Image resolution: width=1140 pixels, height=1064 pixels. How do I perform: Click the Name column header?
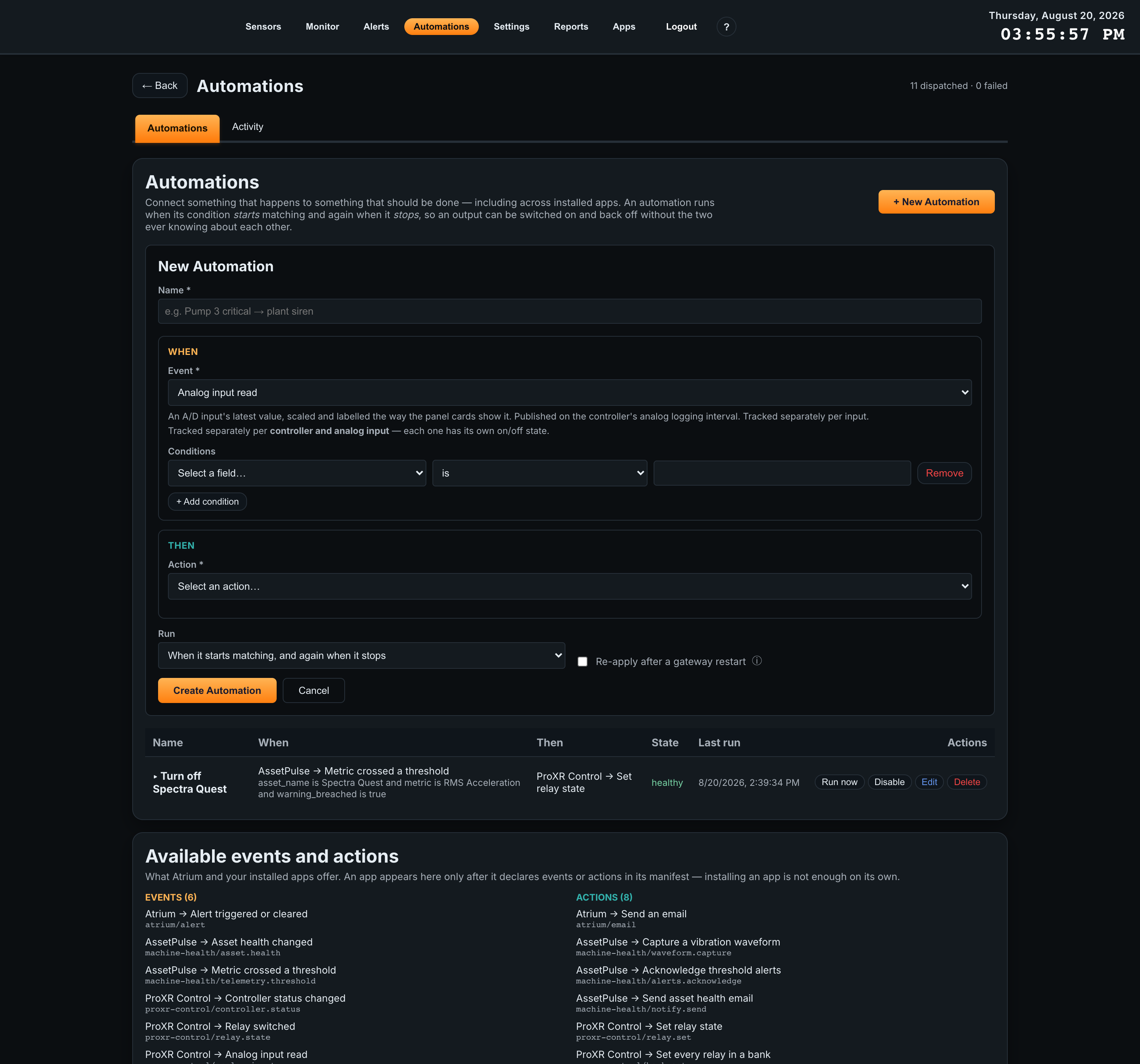click(168, 742)
